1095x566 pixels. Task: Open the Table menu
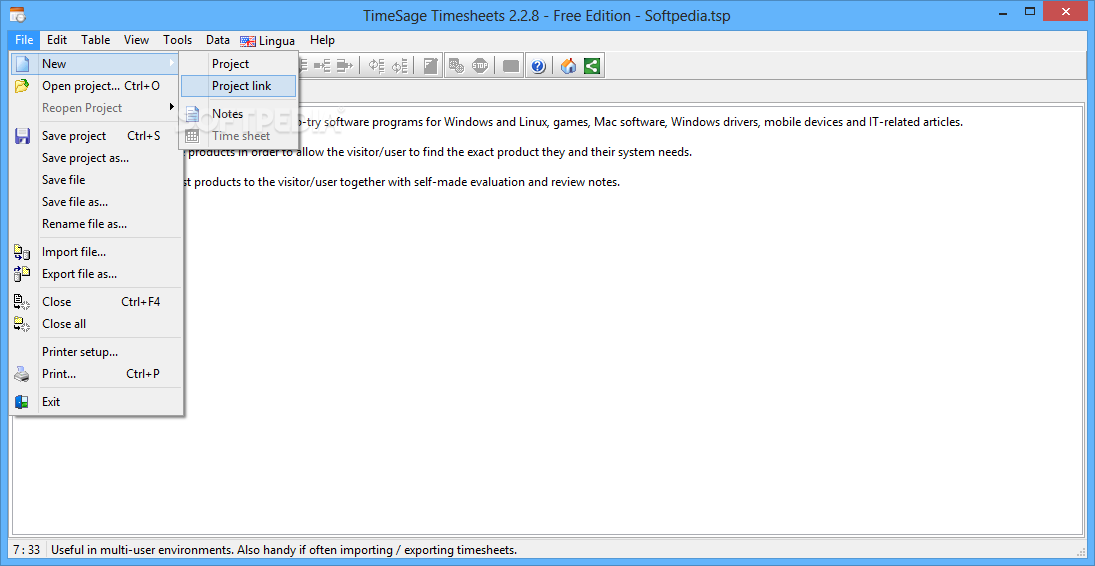click(96, 40)
